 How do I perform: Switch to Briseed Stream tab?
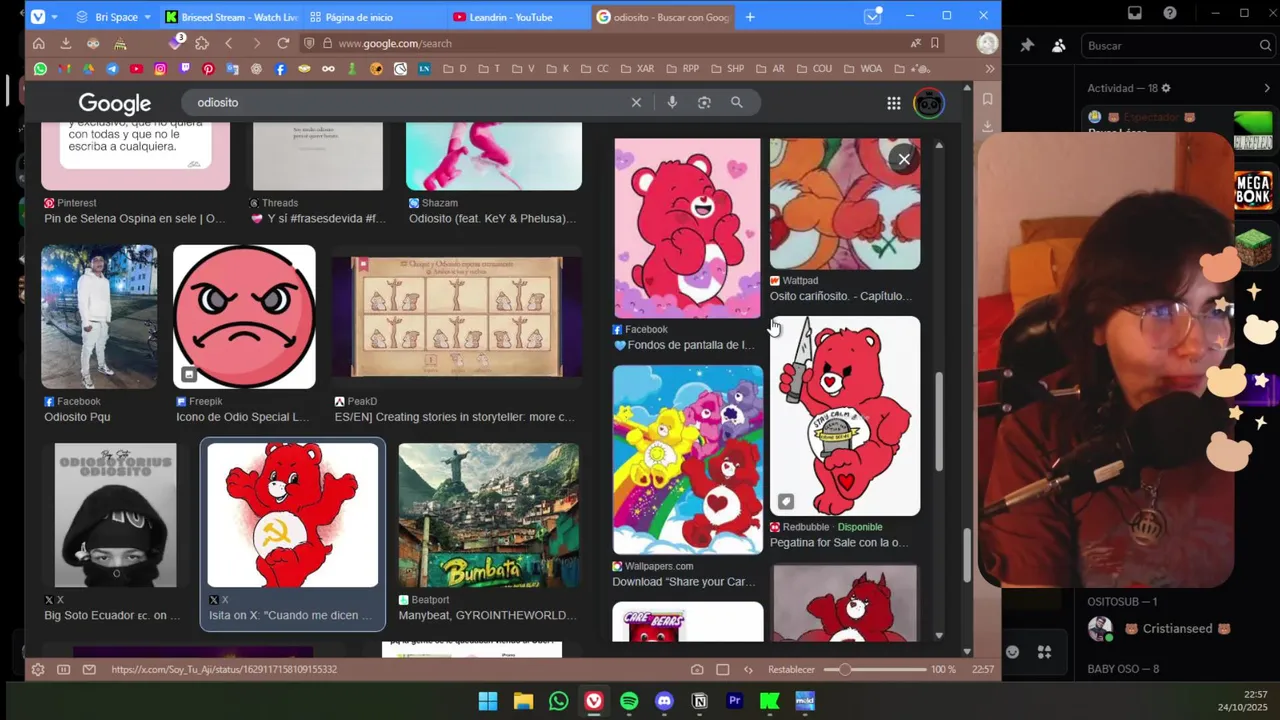[231, 17]
